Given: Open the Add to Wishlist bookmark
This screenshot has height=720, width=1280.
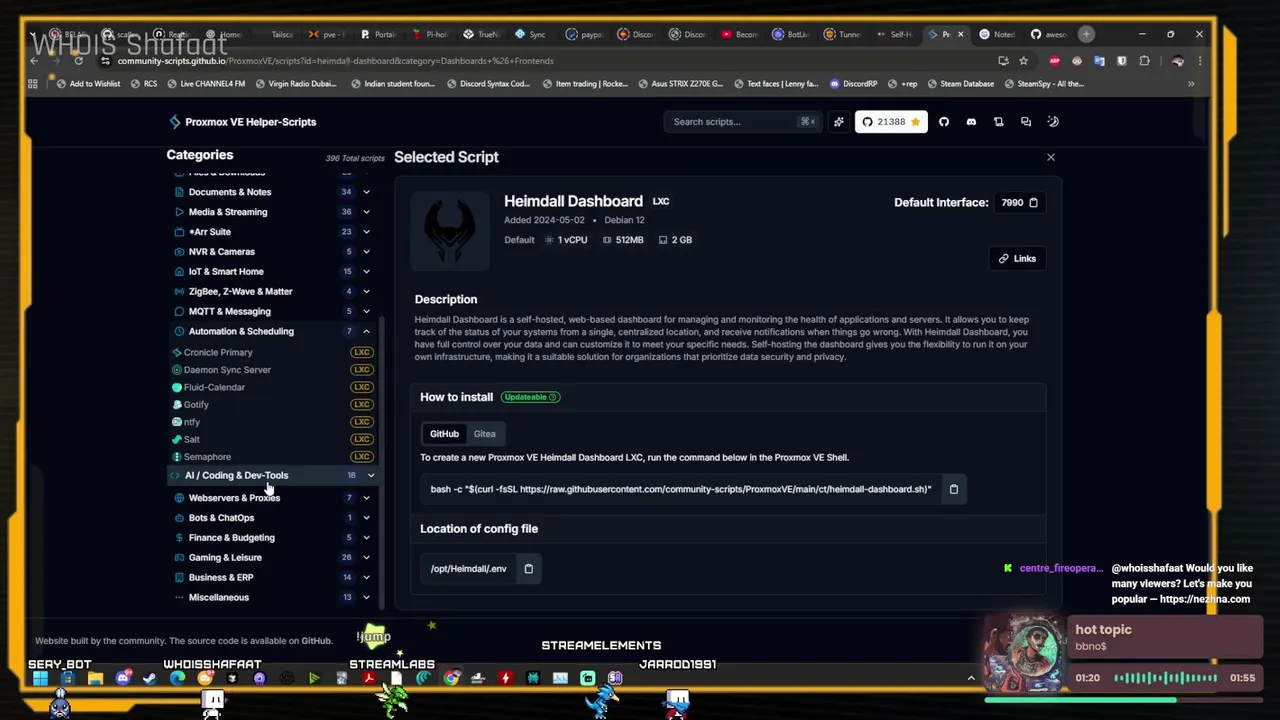Looking at the screenshot, I should point(88,84).
